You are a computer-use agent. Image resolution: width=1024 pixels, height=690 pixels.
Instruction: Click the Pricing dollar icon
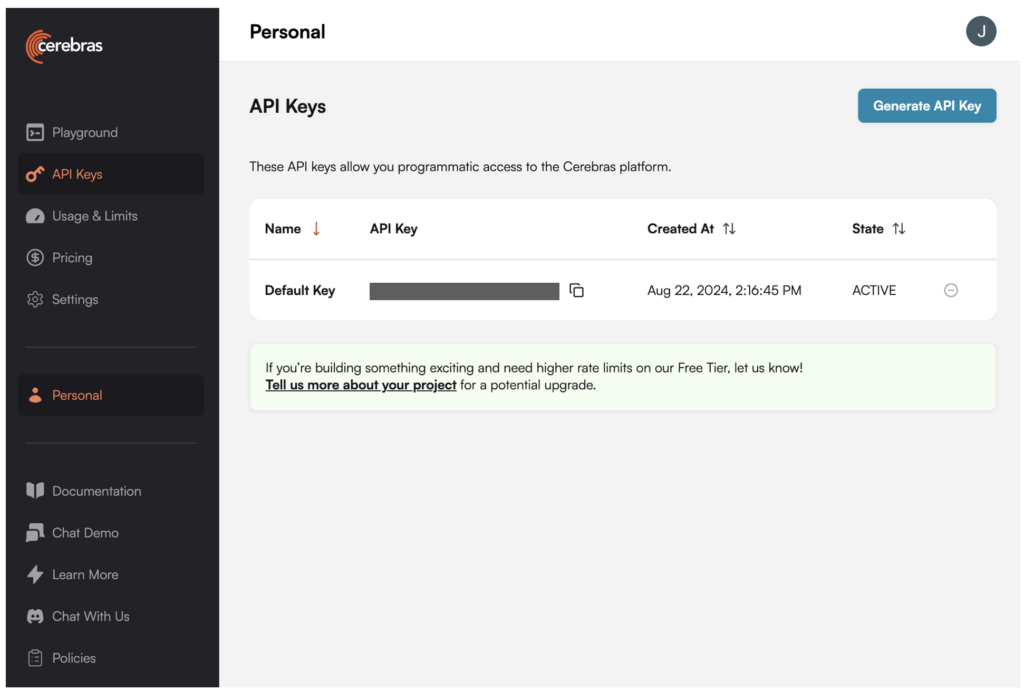(35, 258)
